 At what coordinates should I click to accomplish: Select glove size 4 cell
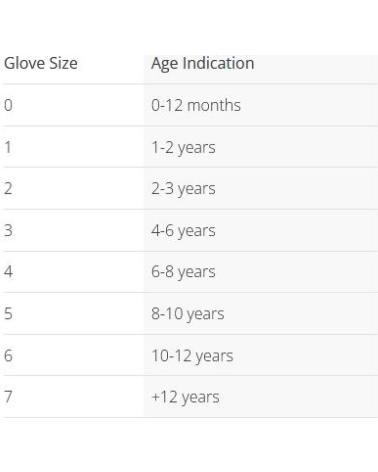[x=8, y=272]
